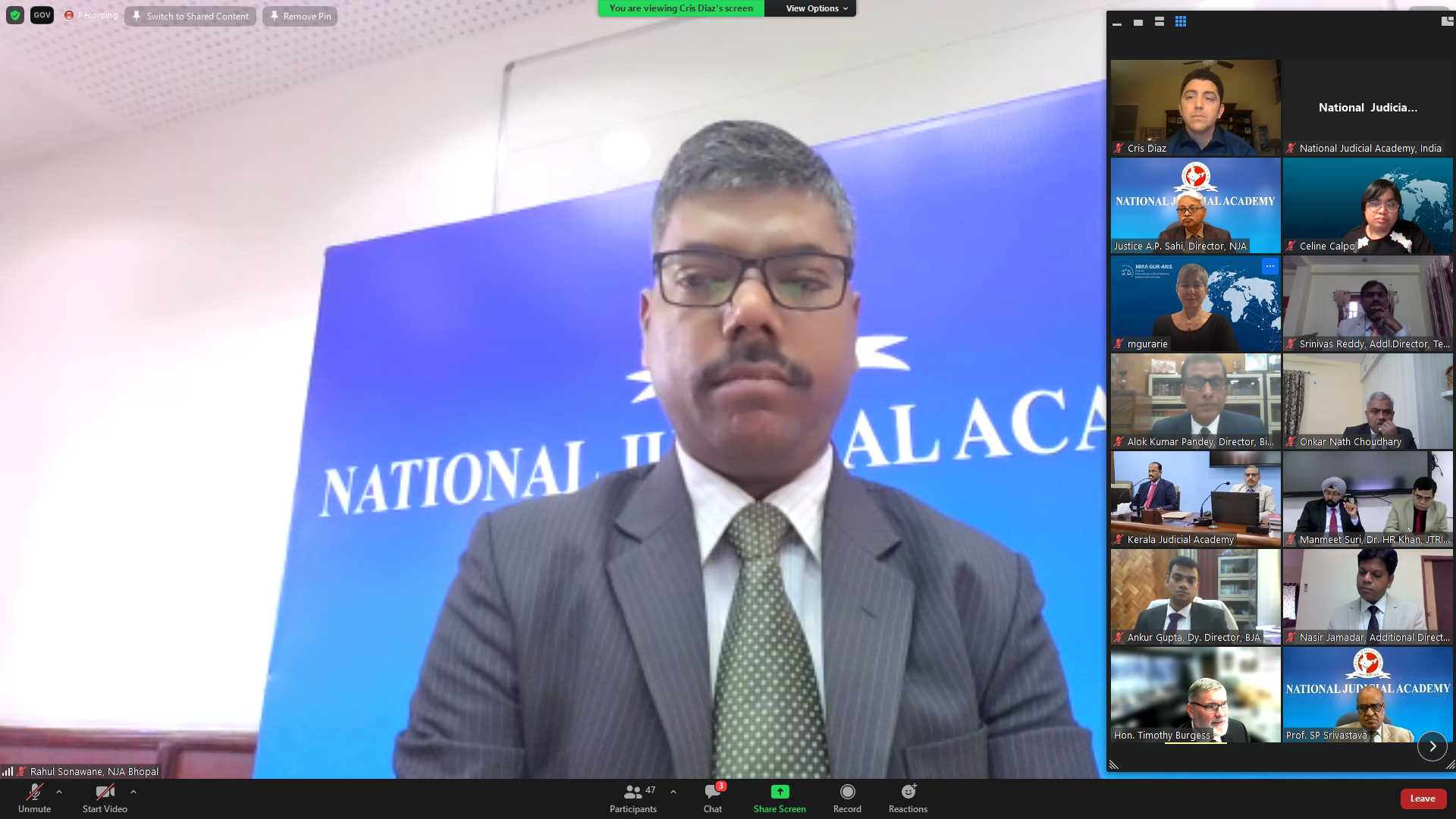Click the network signal bars icon
The width and height of the screenshot is (1456, 819).
click(x=8, y=771)
